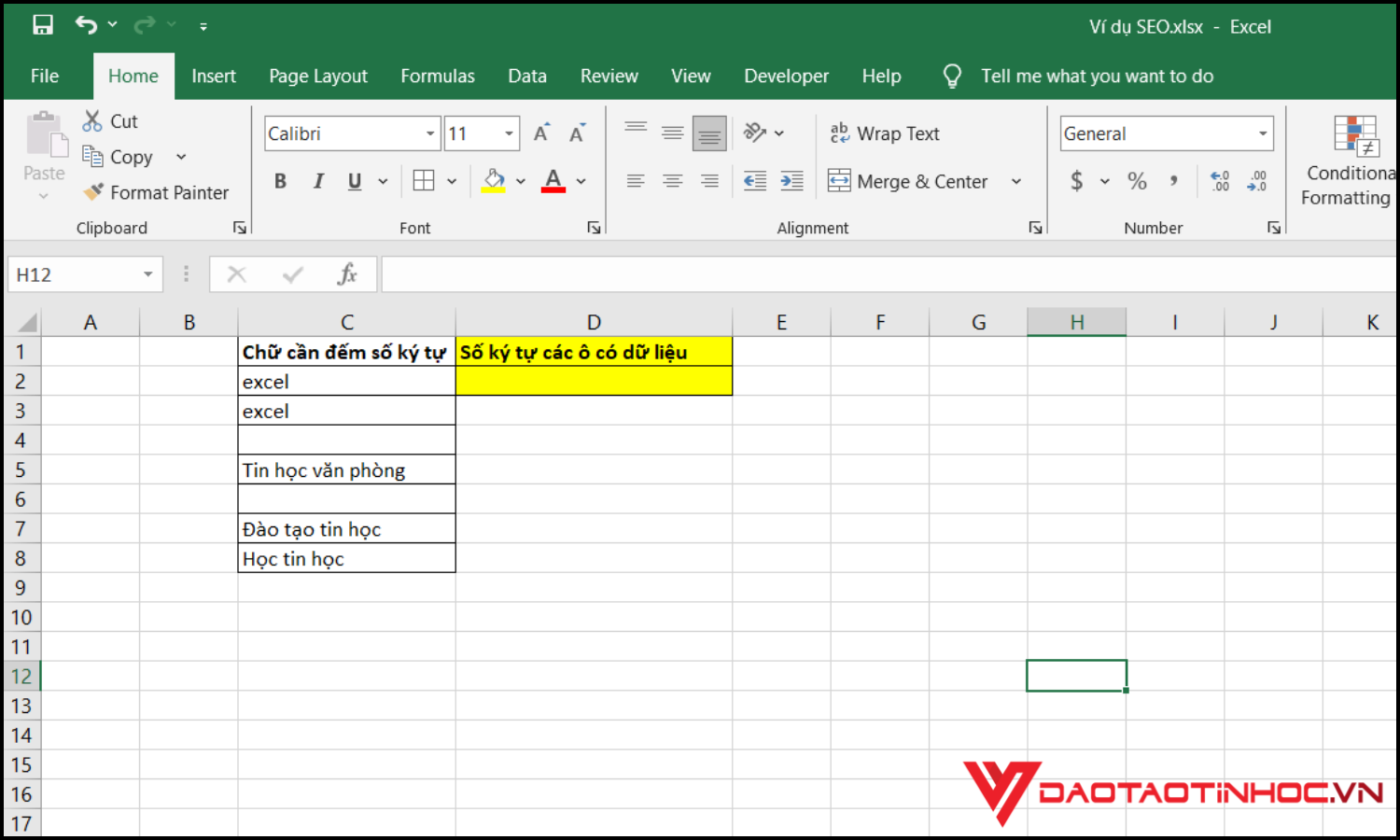Screen dimensions: 1400x840
Task: Click Tell me what you want to do
Action: [1097, 76]
